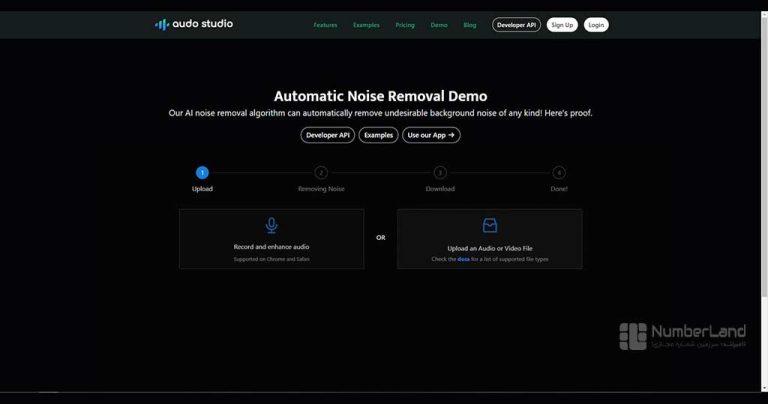768x404 pixels.
Task: Click the Audo Studio logo icon
Action: coord(162,24)
